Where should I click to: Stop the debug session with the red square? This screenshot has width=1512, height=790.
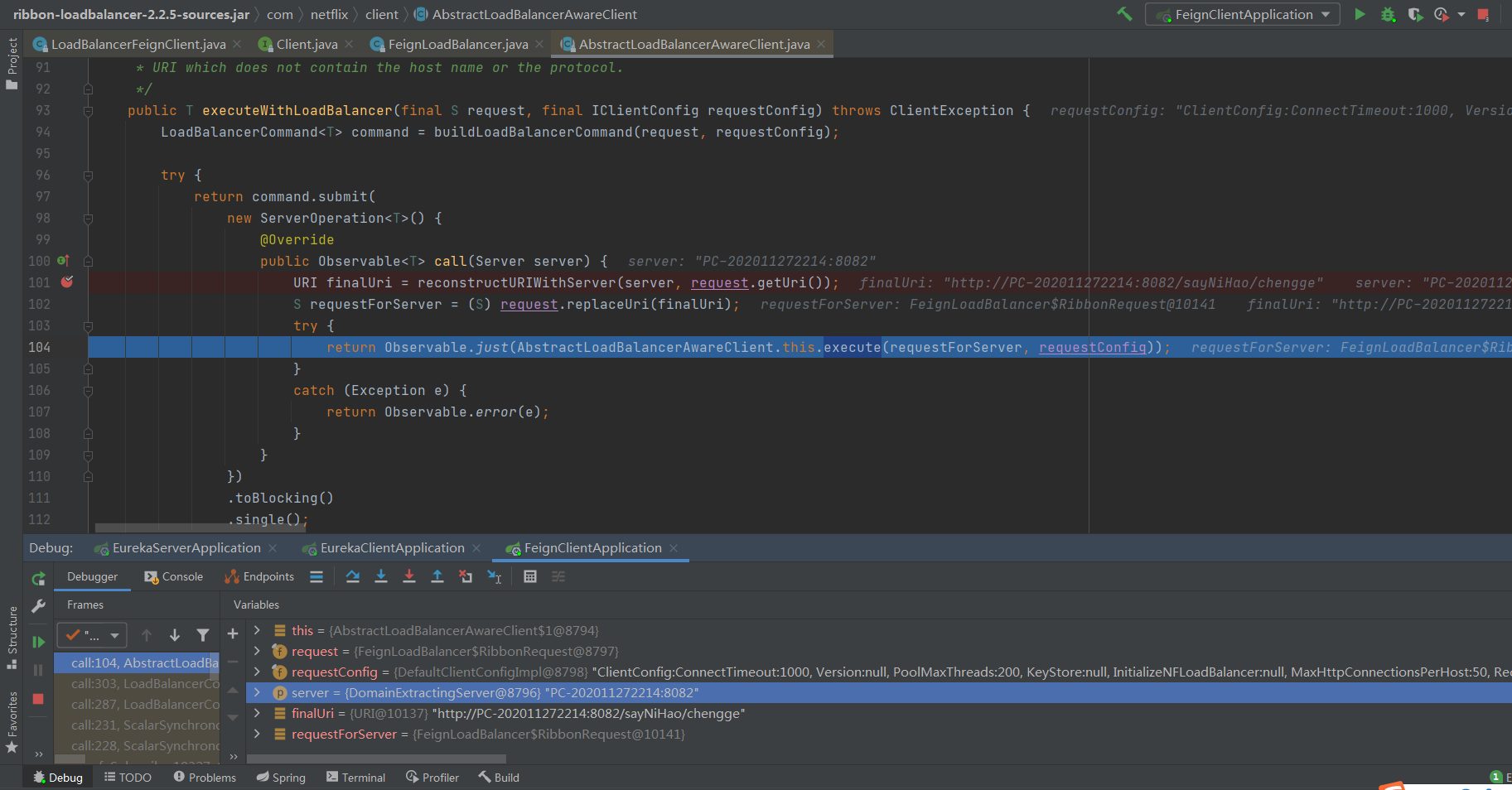click(x=38, y=699)
